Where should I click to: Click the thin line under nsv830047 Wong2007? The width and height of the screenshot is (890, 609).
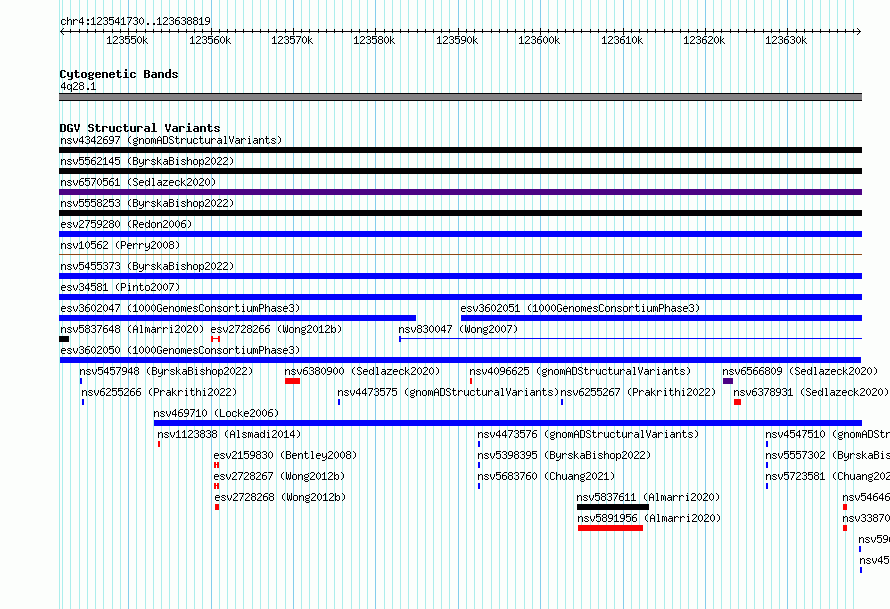631,339
